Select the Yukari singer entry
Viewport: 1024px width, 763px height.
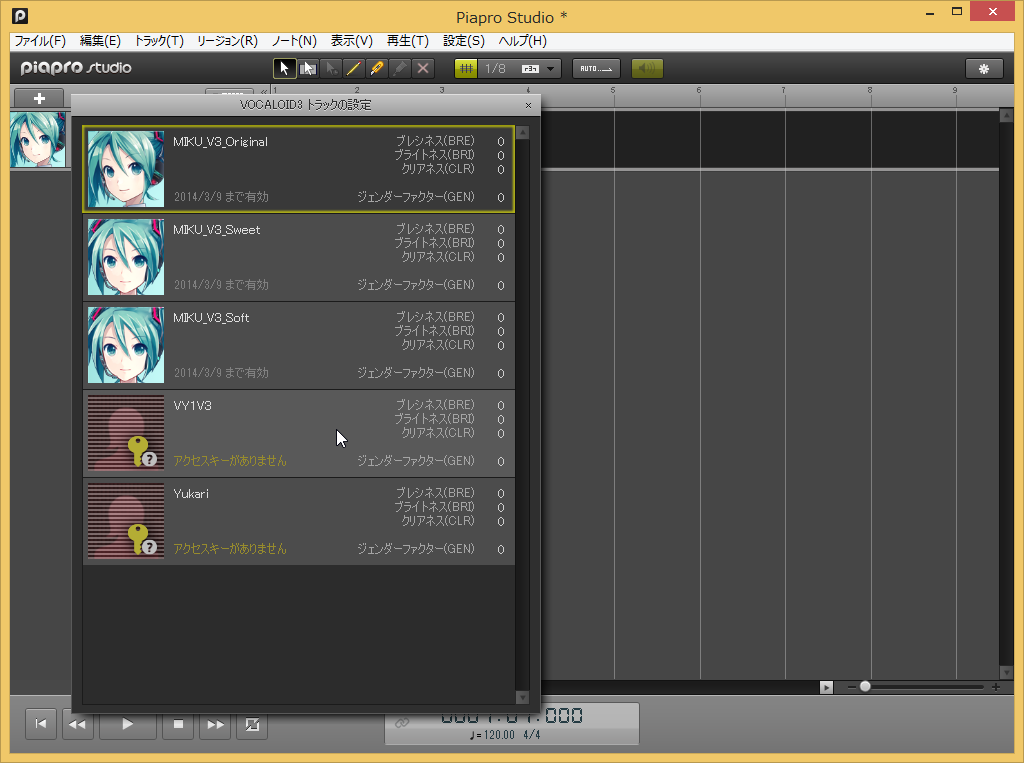click(298, 521)
